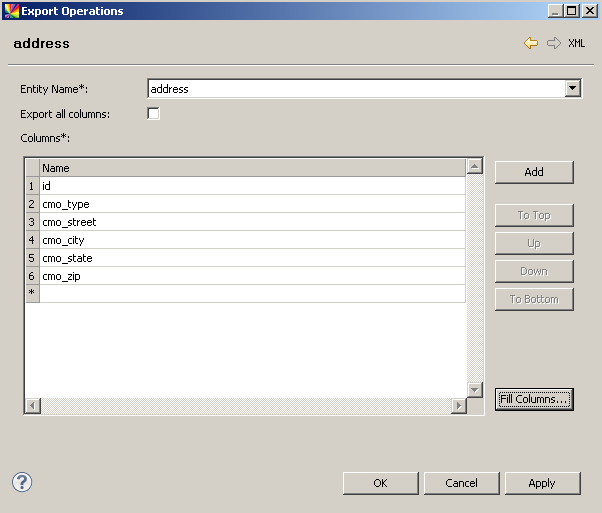Cancel the export operations dialog
This screenshot has height=513, width=602.
point(461,483)
